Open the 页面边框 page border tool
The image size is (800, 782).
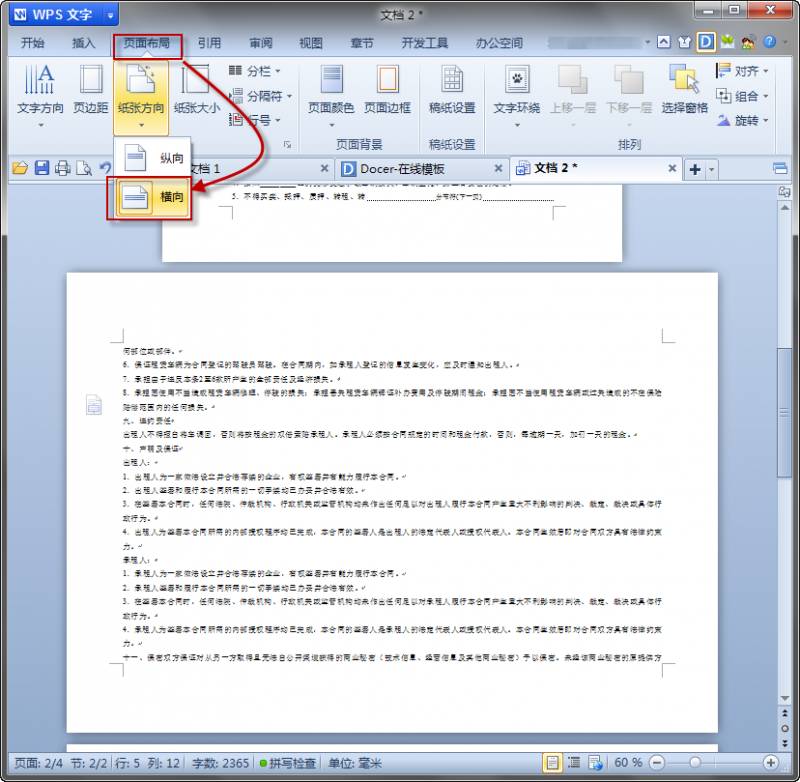pos(387,88)
